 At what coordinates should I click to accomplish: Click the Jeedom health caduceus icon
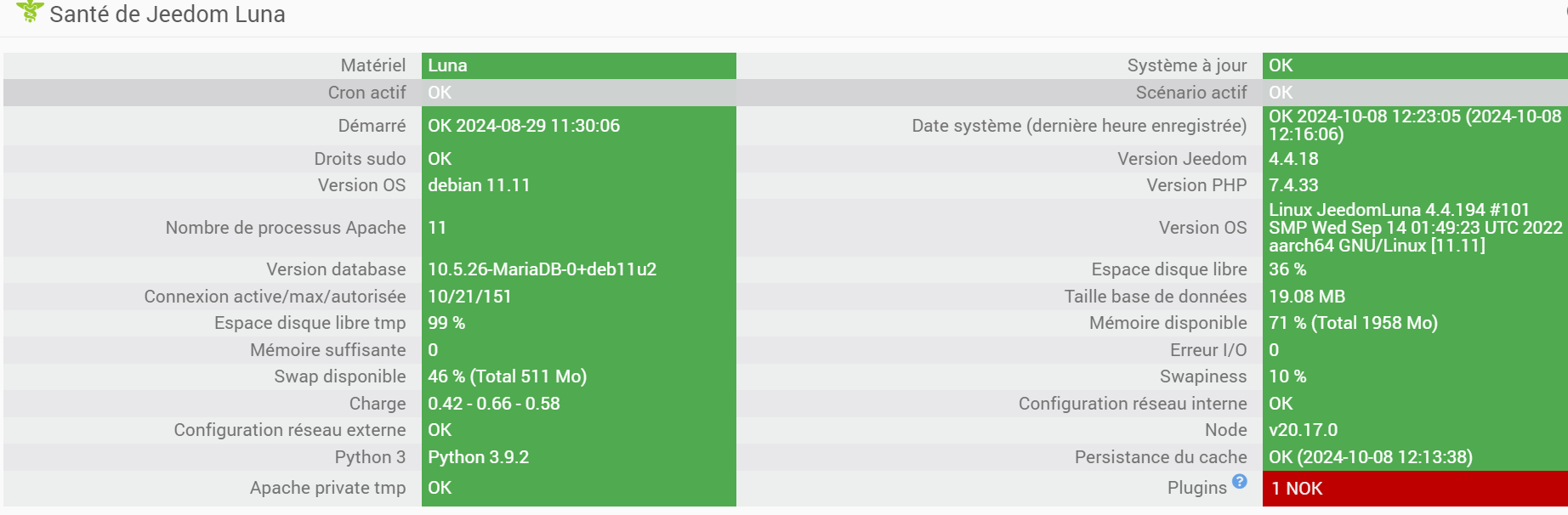point(30,11)
